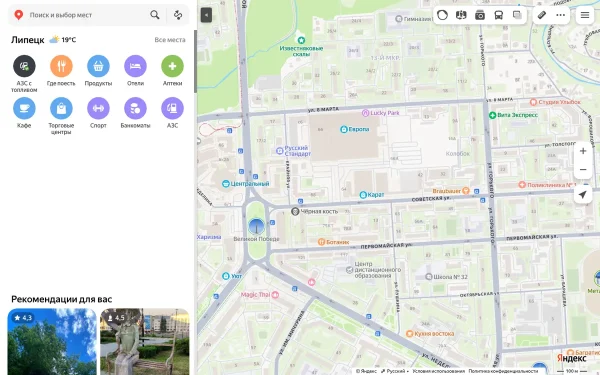The width and height of the screenshot is (600, 375).
Task: Open the map layers type selector
Action: (517, 15)
